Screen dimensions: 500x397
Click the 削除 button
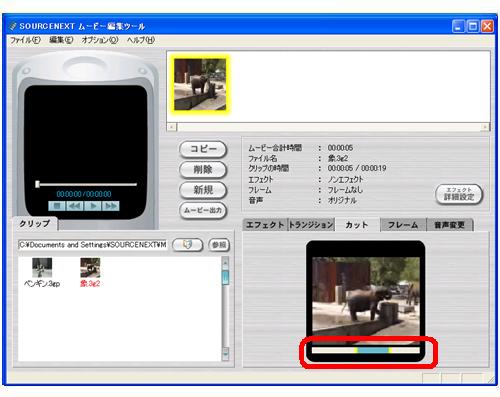[x=203, y=170]
